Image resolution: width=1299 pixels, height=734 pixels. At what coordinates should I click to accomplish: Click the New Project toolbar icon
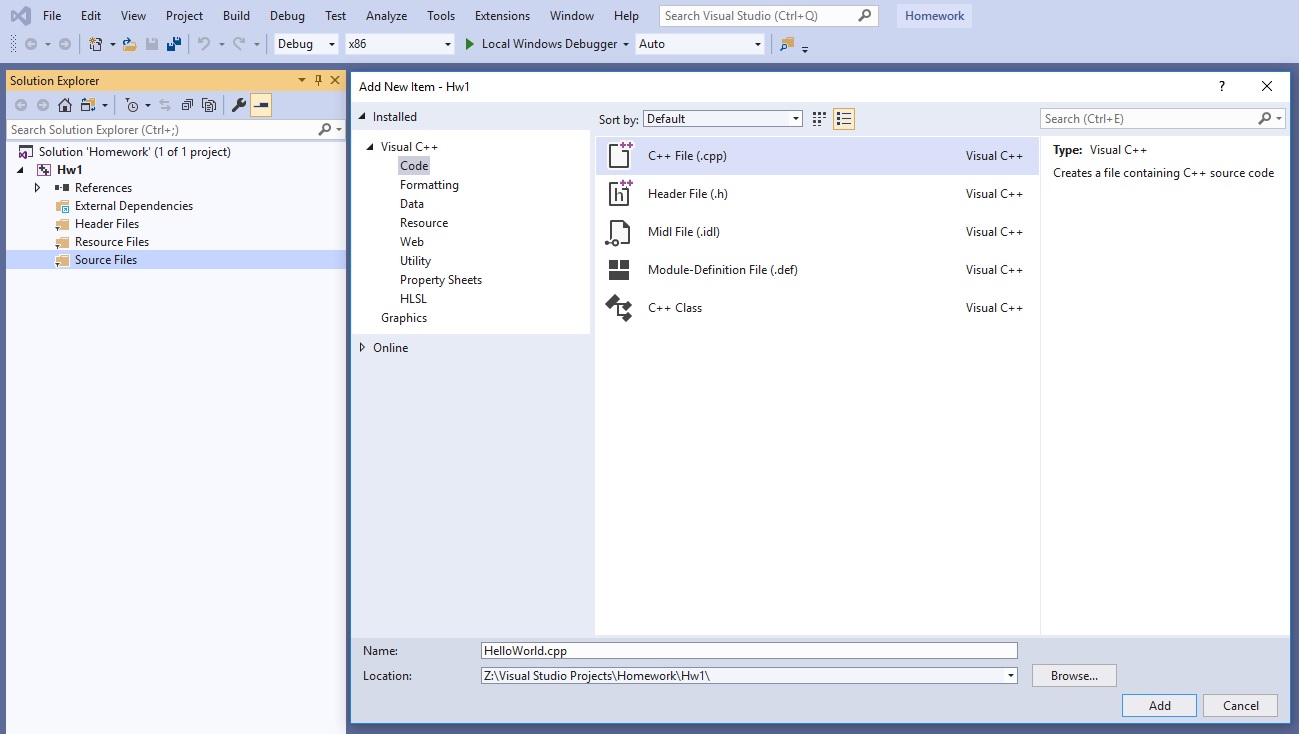(x=96, y=44)
